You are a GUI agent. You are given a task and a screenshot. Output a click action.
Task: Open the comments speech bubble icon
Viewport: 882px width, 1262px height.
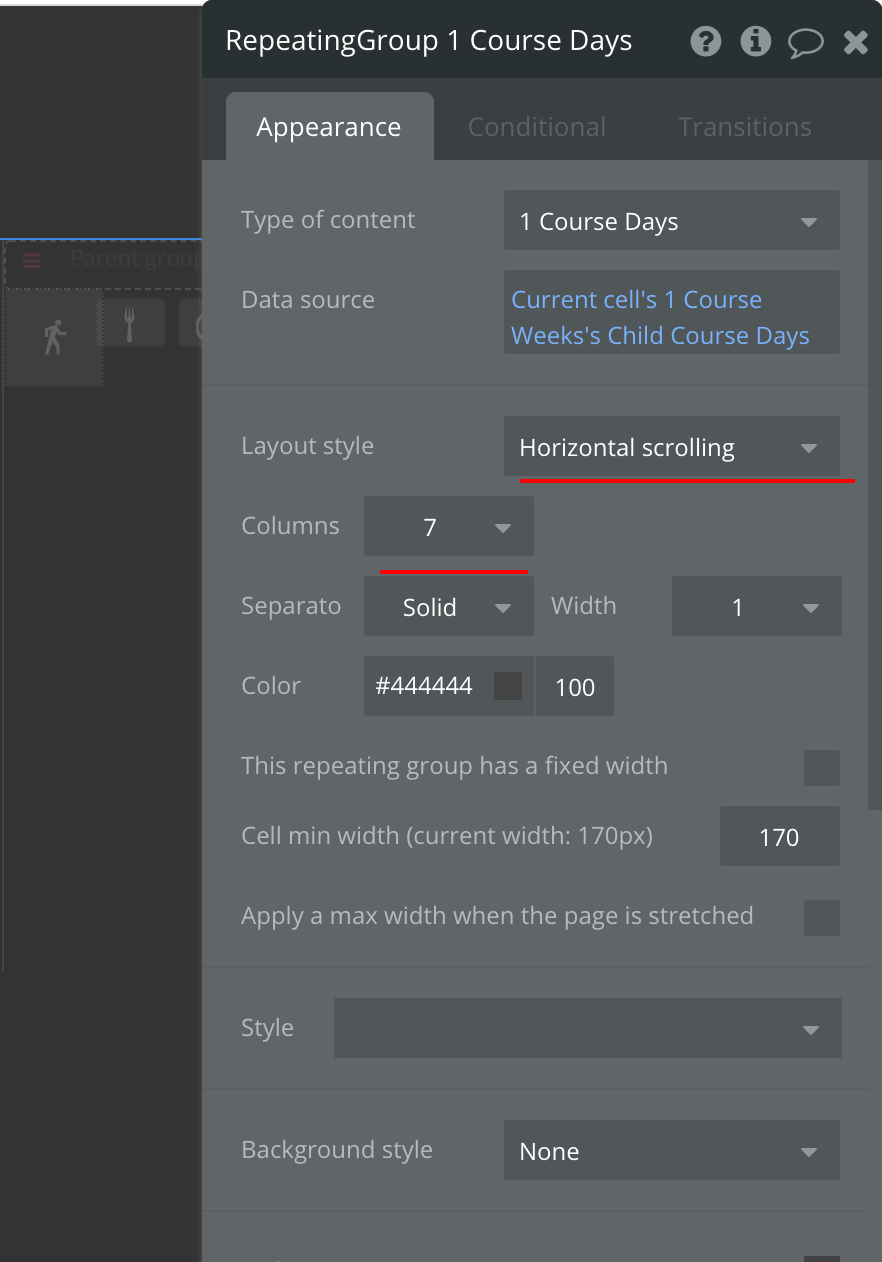point(806,42)
